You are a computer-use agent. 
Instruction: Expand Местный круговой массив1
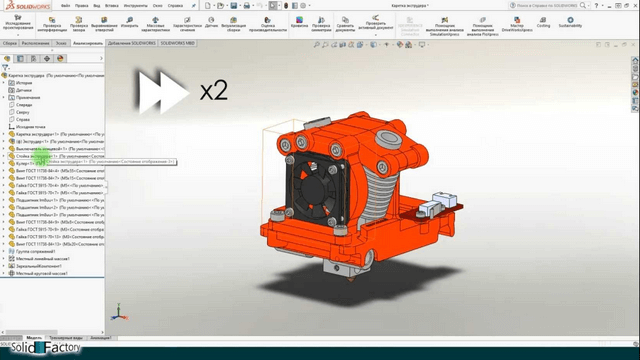tap(4, 273)
